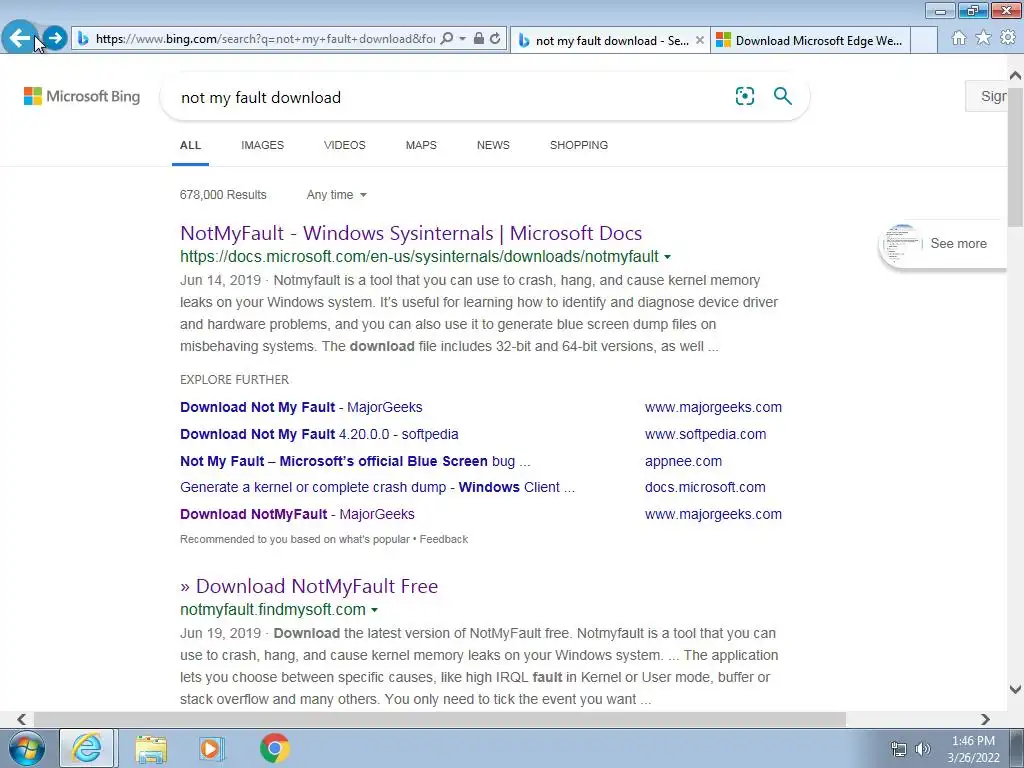Submit search with Bing magnifier icon

782,96
